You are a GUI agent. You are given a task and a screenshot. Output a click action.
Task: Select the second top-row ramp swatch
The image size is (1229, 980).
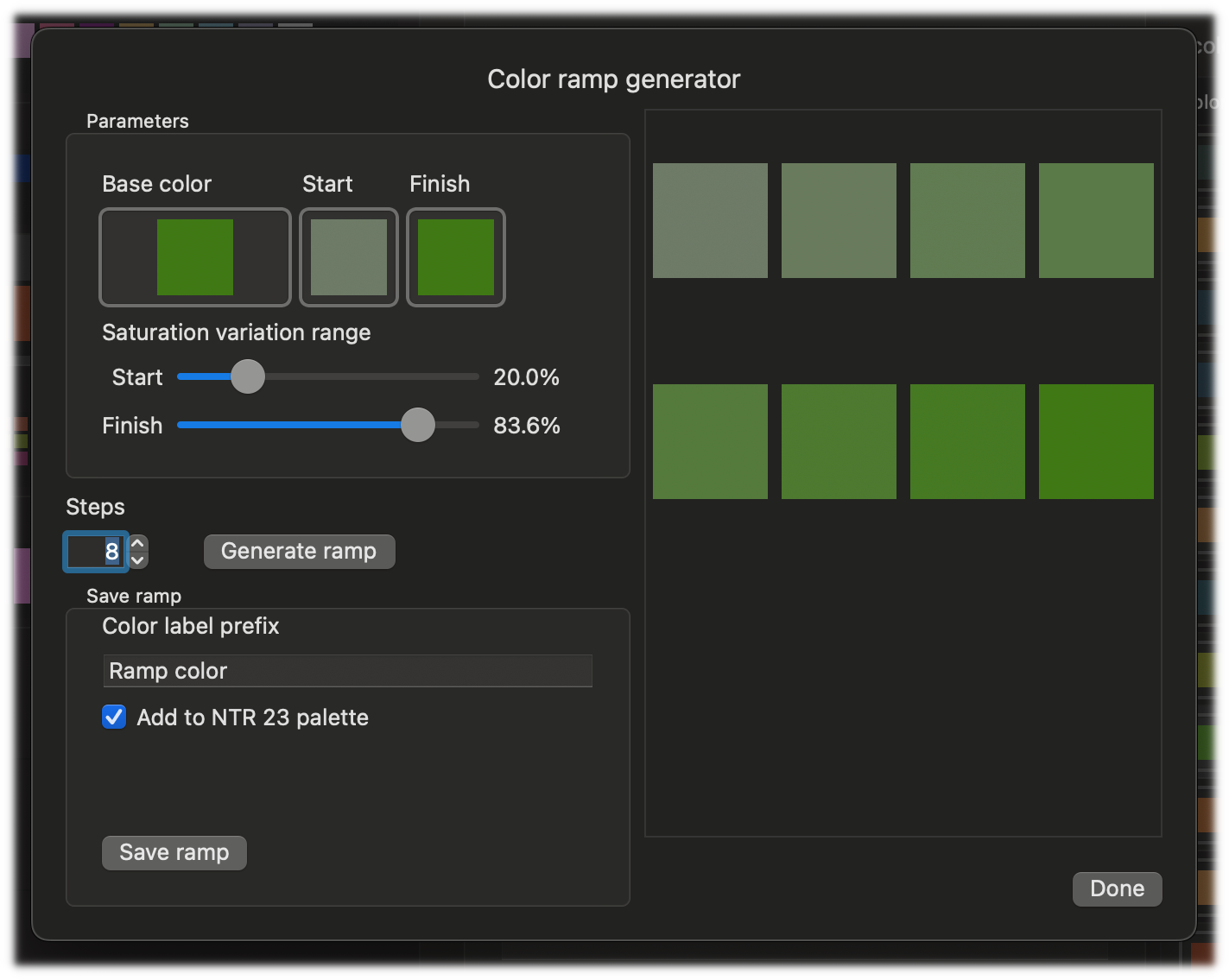pos(839,221)
